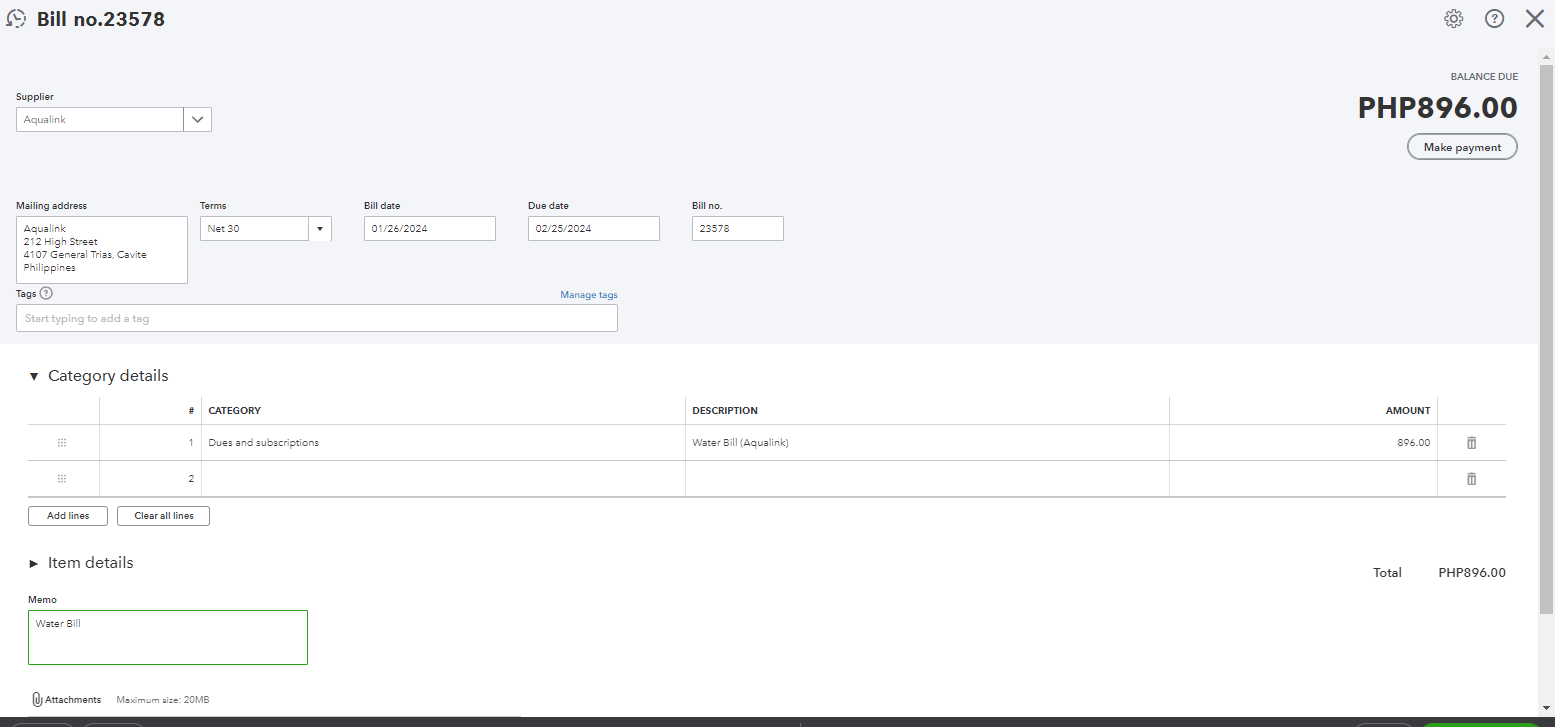Click the Bill date field
Viewport: 1555px width, 727px height.
(430, 228)
